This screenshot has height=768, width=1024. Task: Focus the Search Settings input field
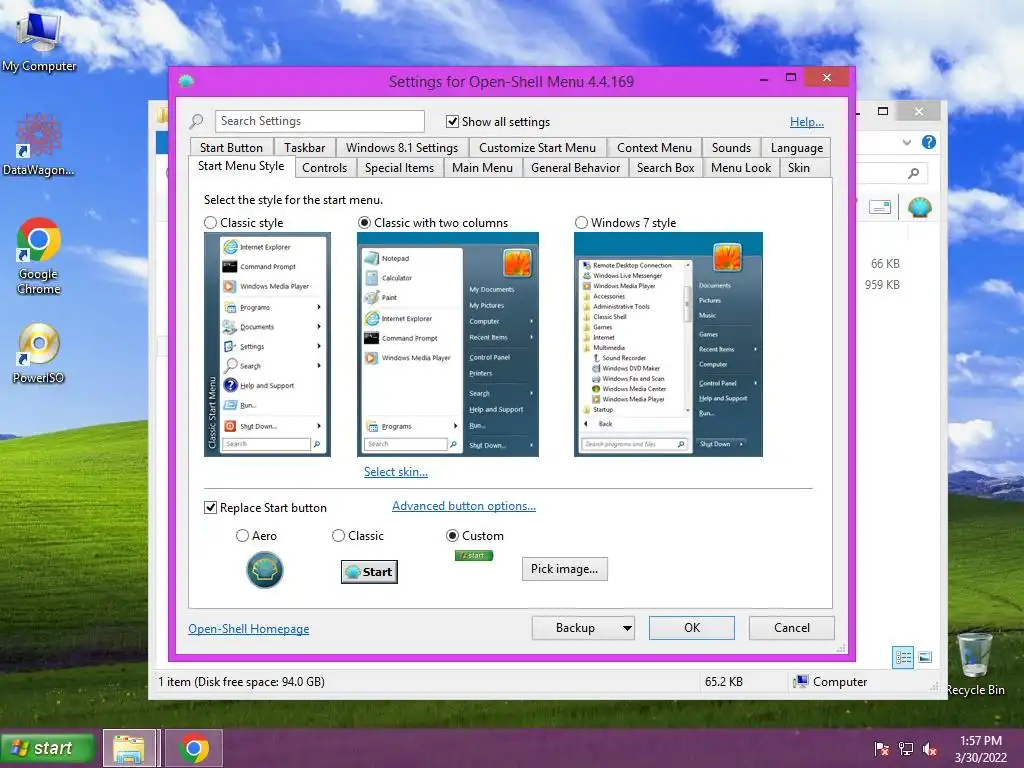coord(319,121)
